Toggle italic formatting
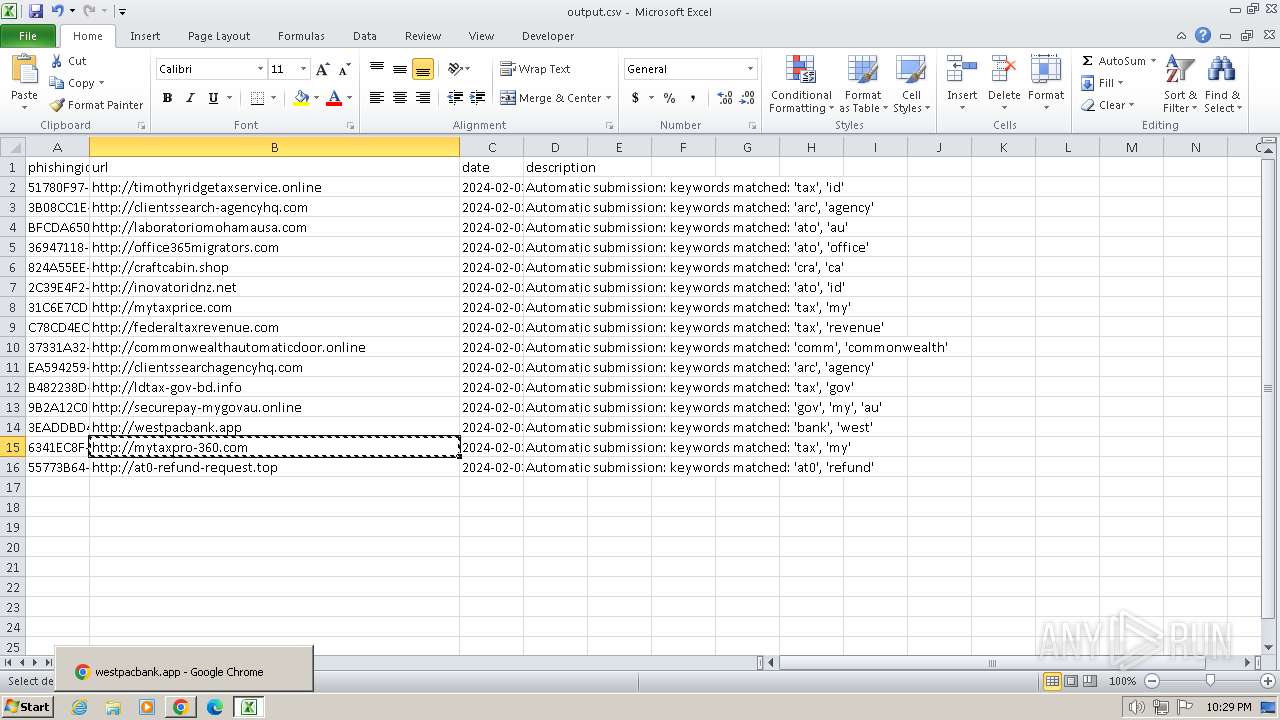 (x=190, y=98)
